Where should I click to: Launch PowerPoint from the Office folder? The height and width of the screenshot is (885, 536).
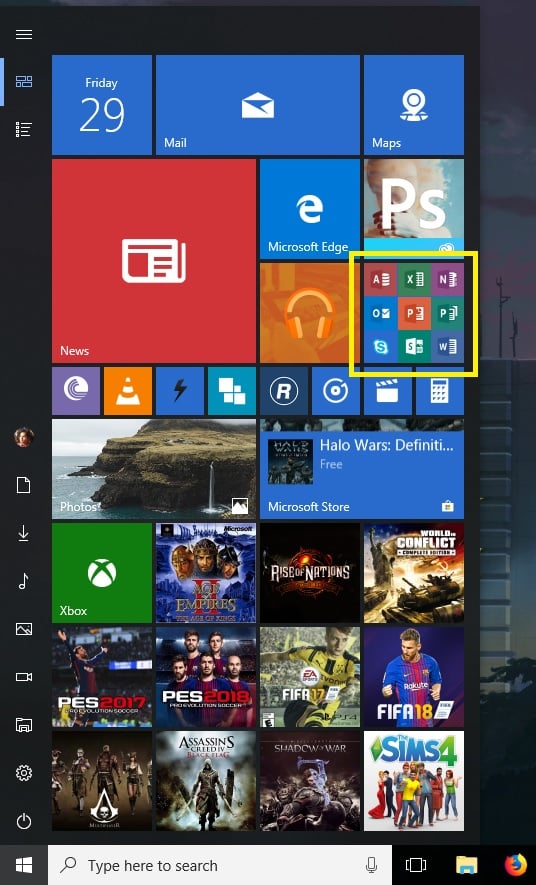(415, 313)
